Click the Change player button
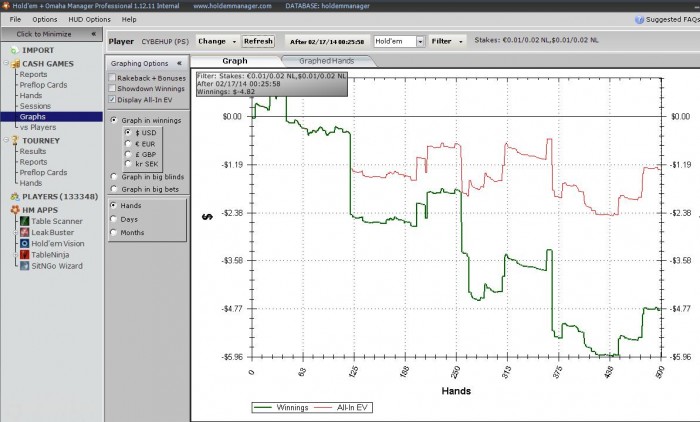700x422 pixels. click(x=218, y=41)
